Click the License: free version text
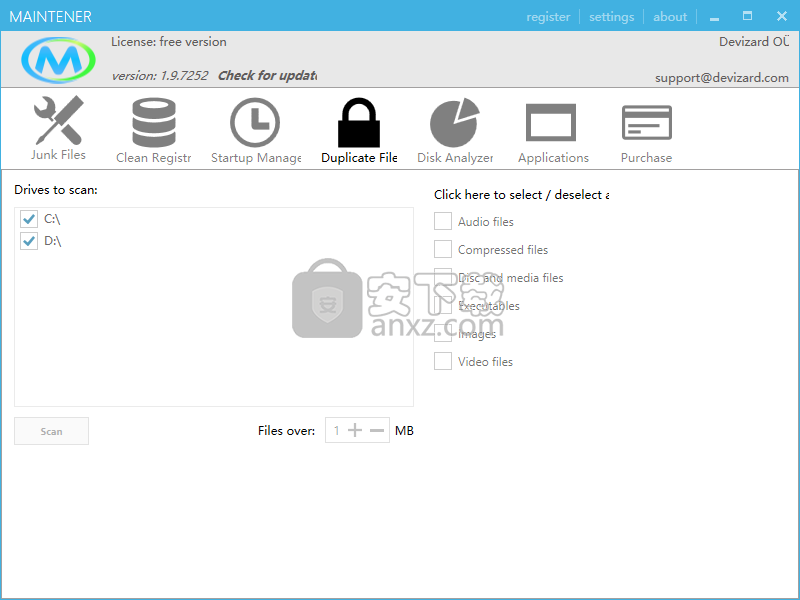The height and width of the screenshot is (600, 800). coord(169,42)
